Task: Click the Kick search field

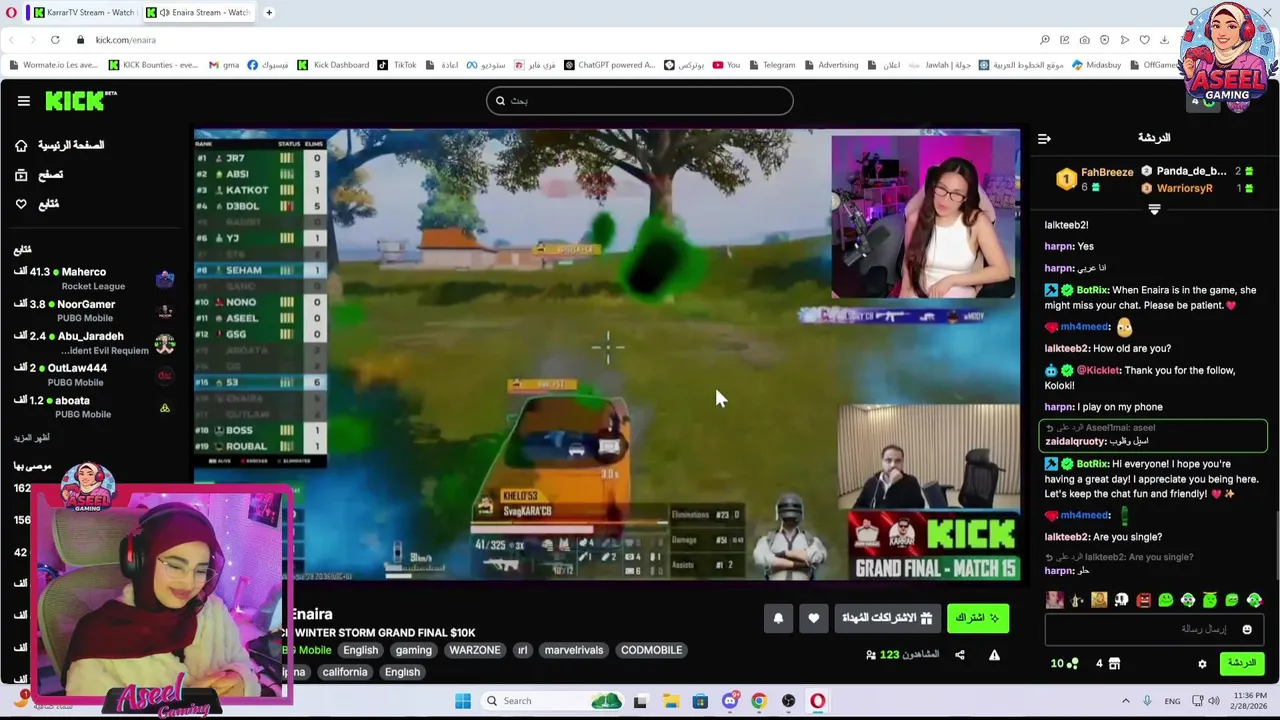Action: [x=640, y=100]
